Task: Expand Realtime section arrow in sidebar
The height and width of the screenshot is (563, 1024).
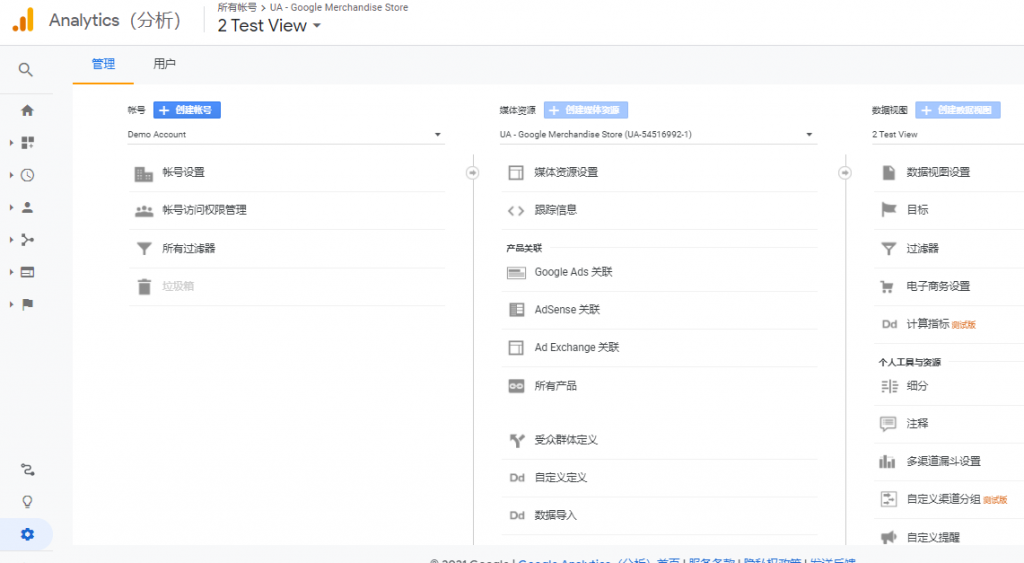Action: 11,175
